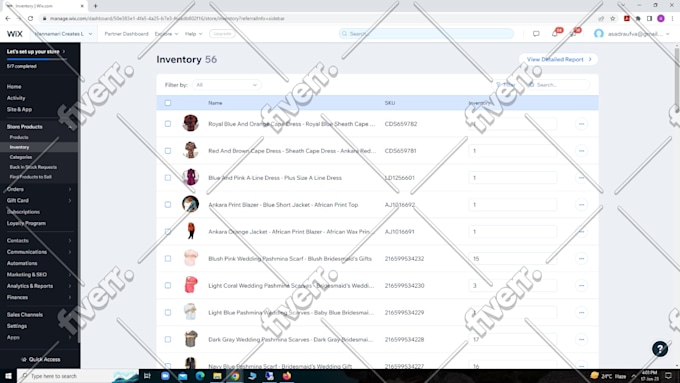Open more actions for Royal Blue And Orange Cape Dress
This screenshot has width=680, height=383.
581,124
